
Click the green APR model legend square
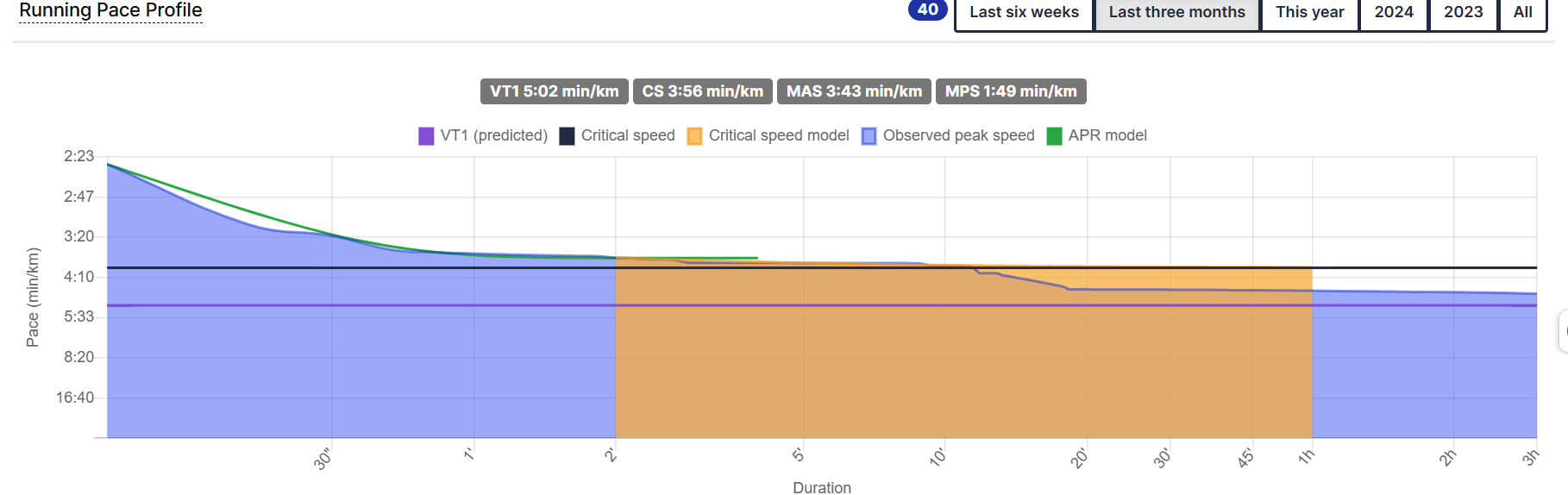pos(1054,136)
